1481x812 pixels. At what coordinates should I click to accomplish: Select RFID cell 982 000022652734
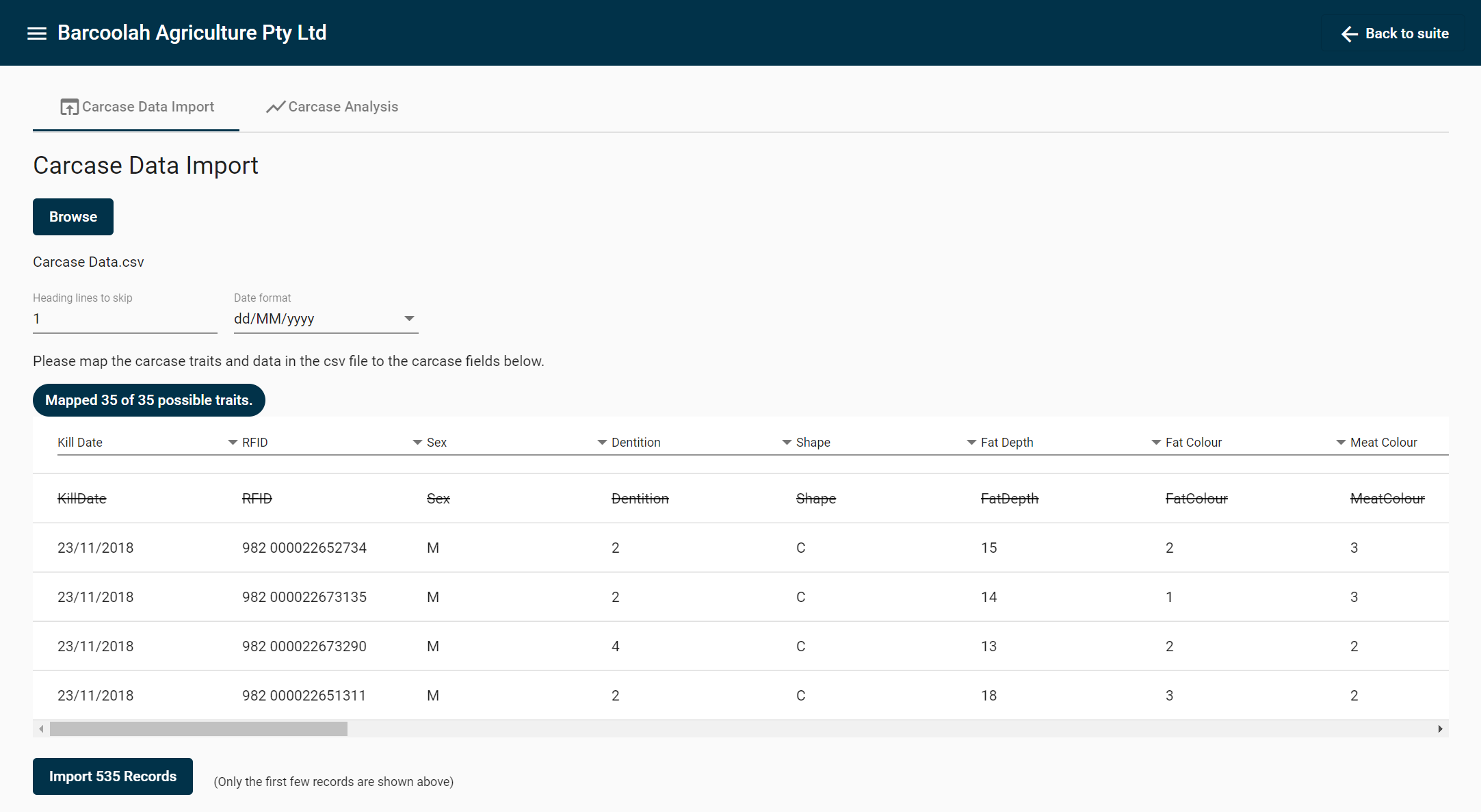tap(304, 548)
